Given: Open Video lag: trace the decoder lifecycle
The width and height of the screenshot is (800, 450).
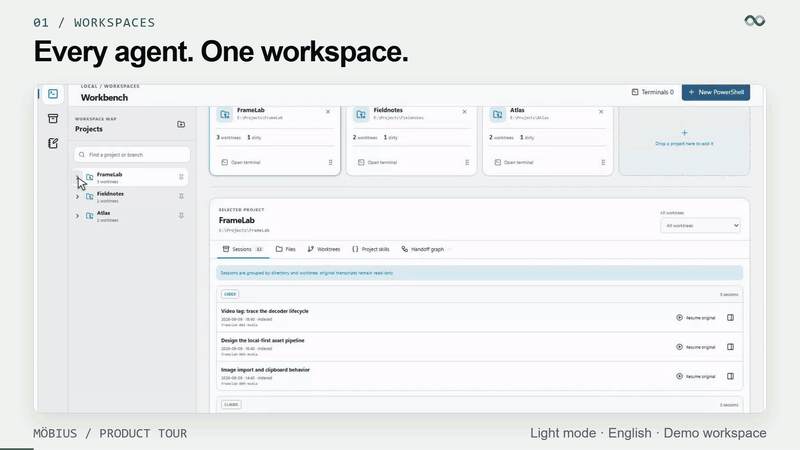Looking at the screenshot, I should (265, 311).
